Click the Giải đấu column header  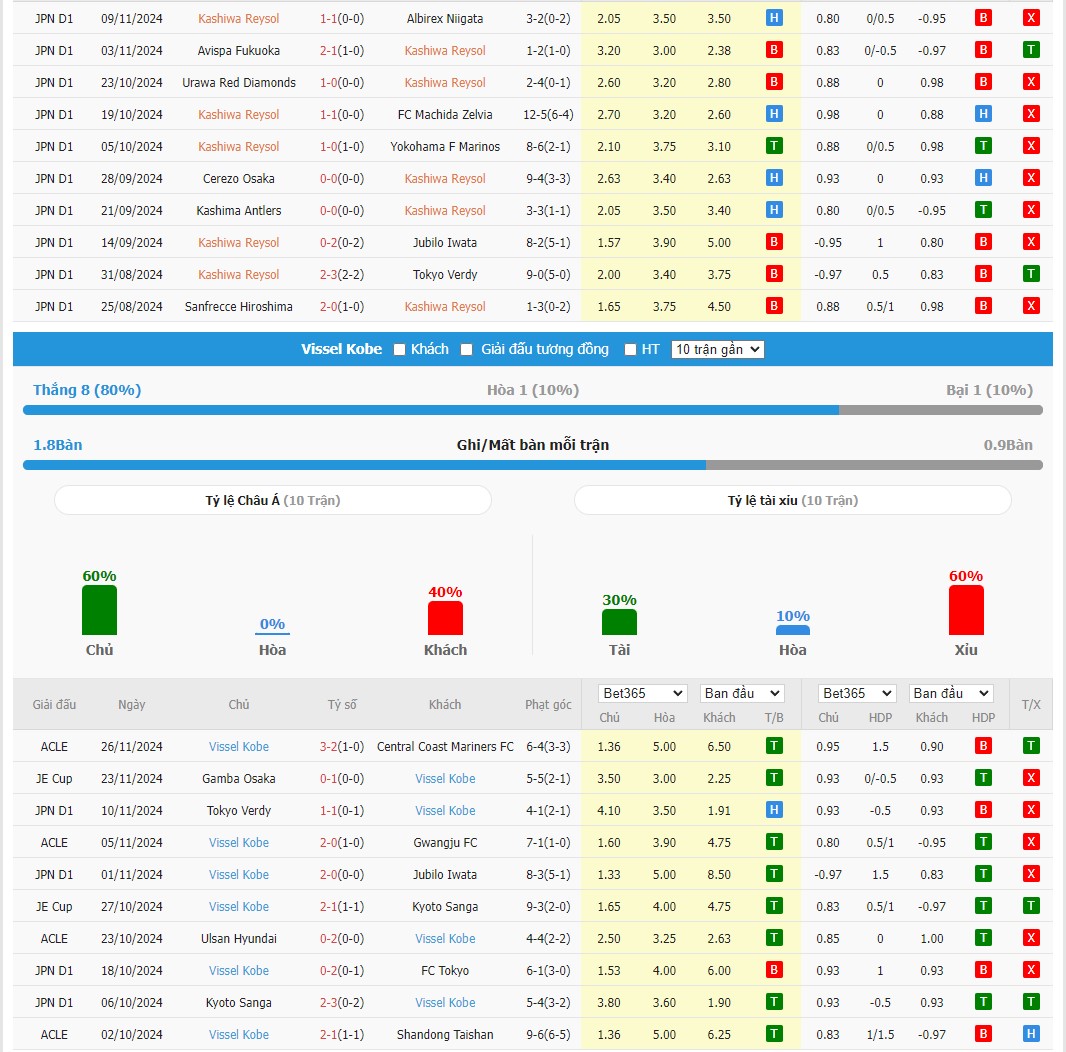54,705
